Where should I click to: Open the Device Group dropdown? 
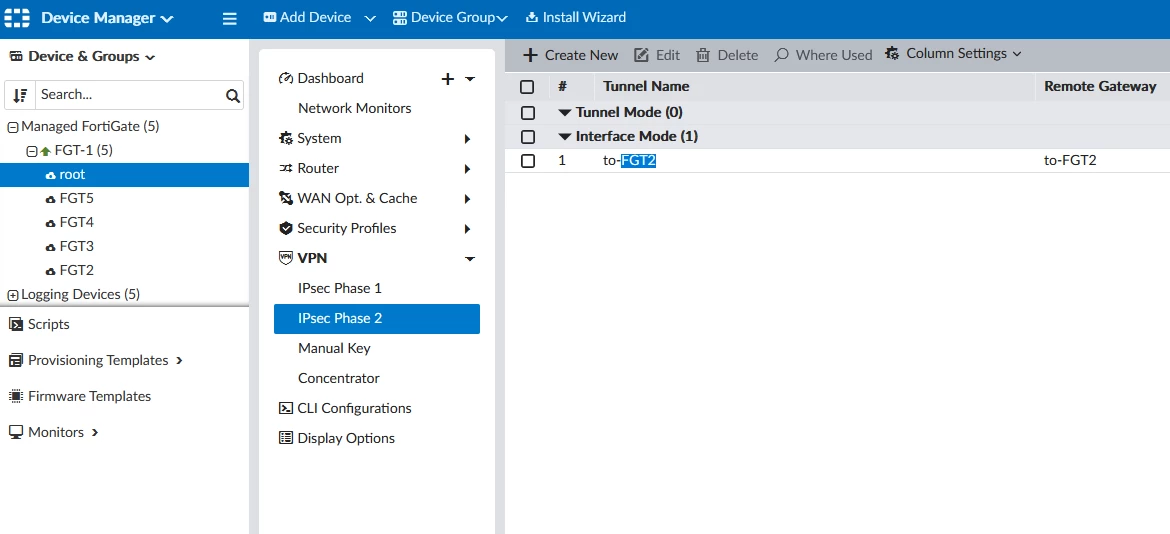[450, 18]
